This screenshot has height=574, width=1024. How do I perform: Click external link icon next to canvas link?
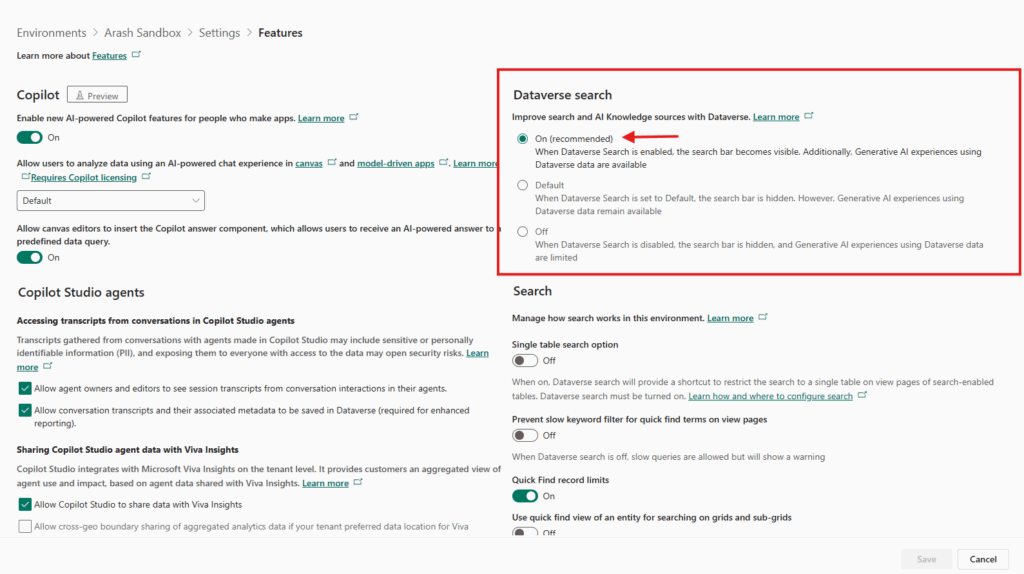(x=331, y=163)
